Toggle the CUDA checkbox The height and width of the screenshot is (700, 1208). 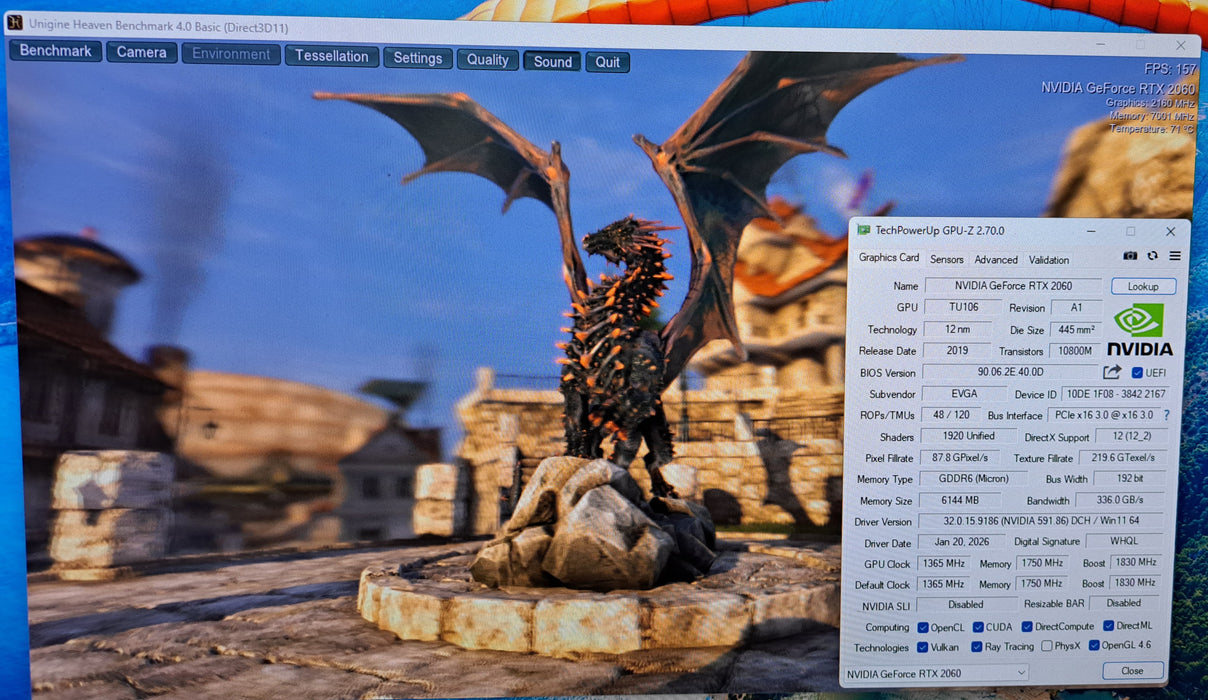976,627
